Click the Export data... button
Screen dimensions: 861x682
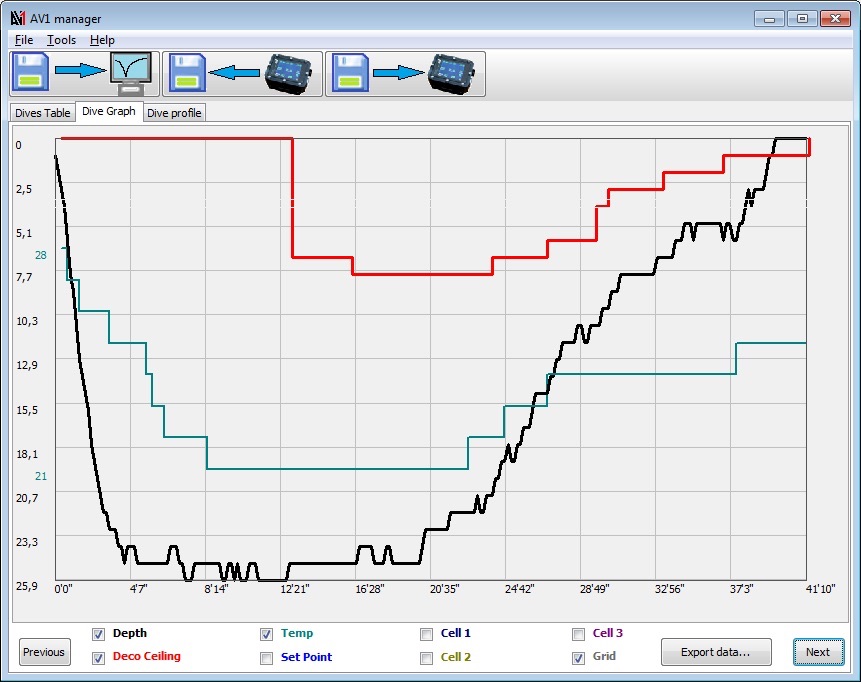(715, 652)
